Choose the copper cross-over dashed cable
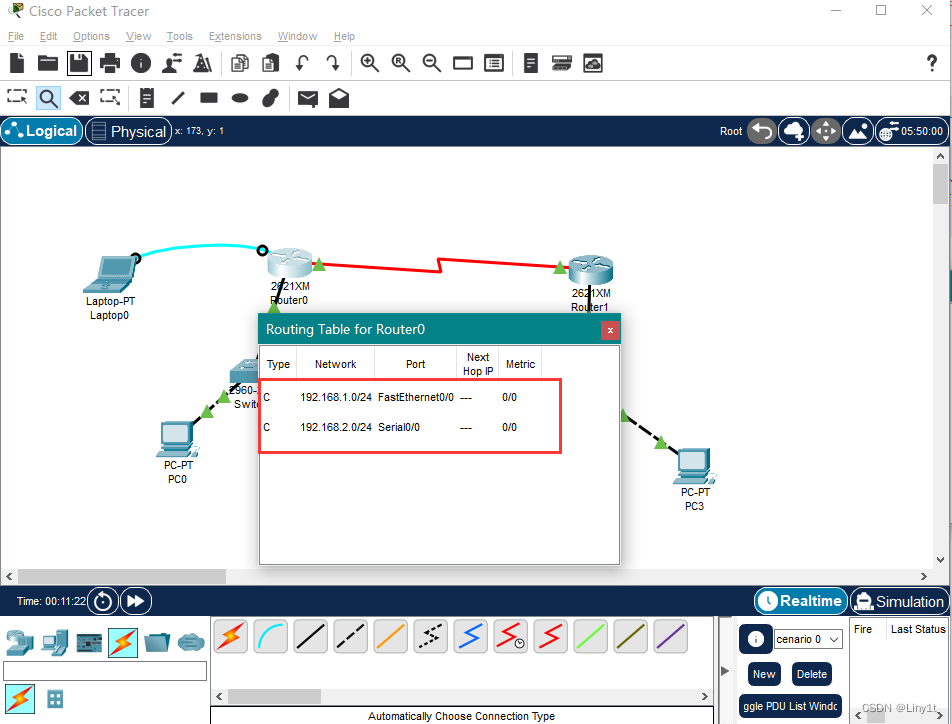Viewport: 952px width, 724px height. [350, 636]
